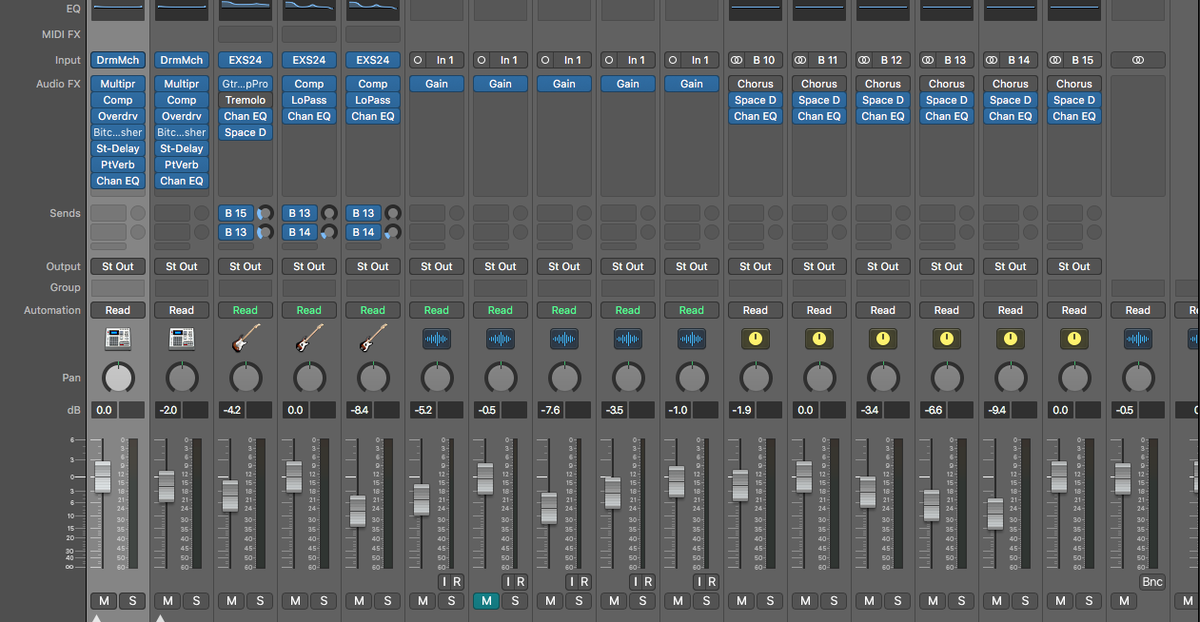Record-enable the -5.2 dB audio channel

click(456, 581)
